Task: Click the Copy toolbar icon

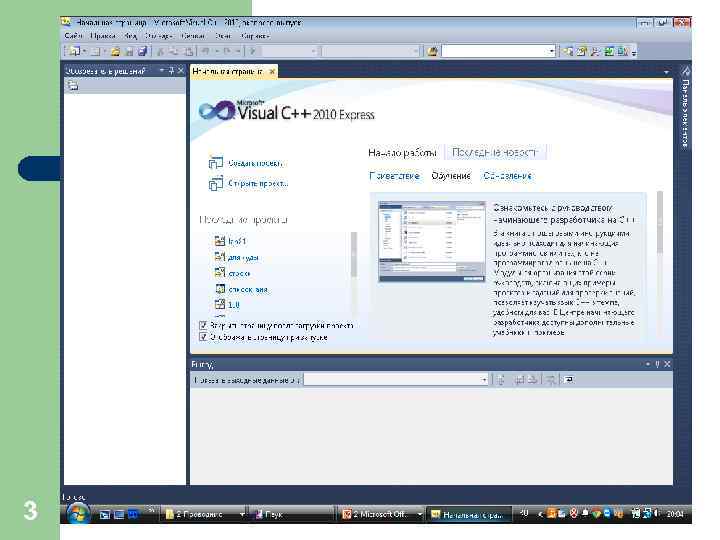Action: click(174, 51)
